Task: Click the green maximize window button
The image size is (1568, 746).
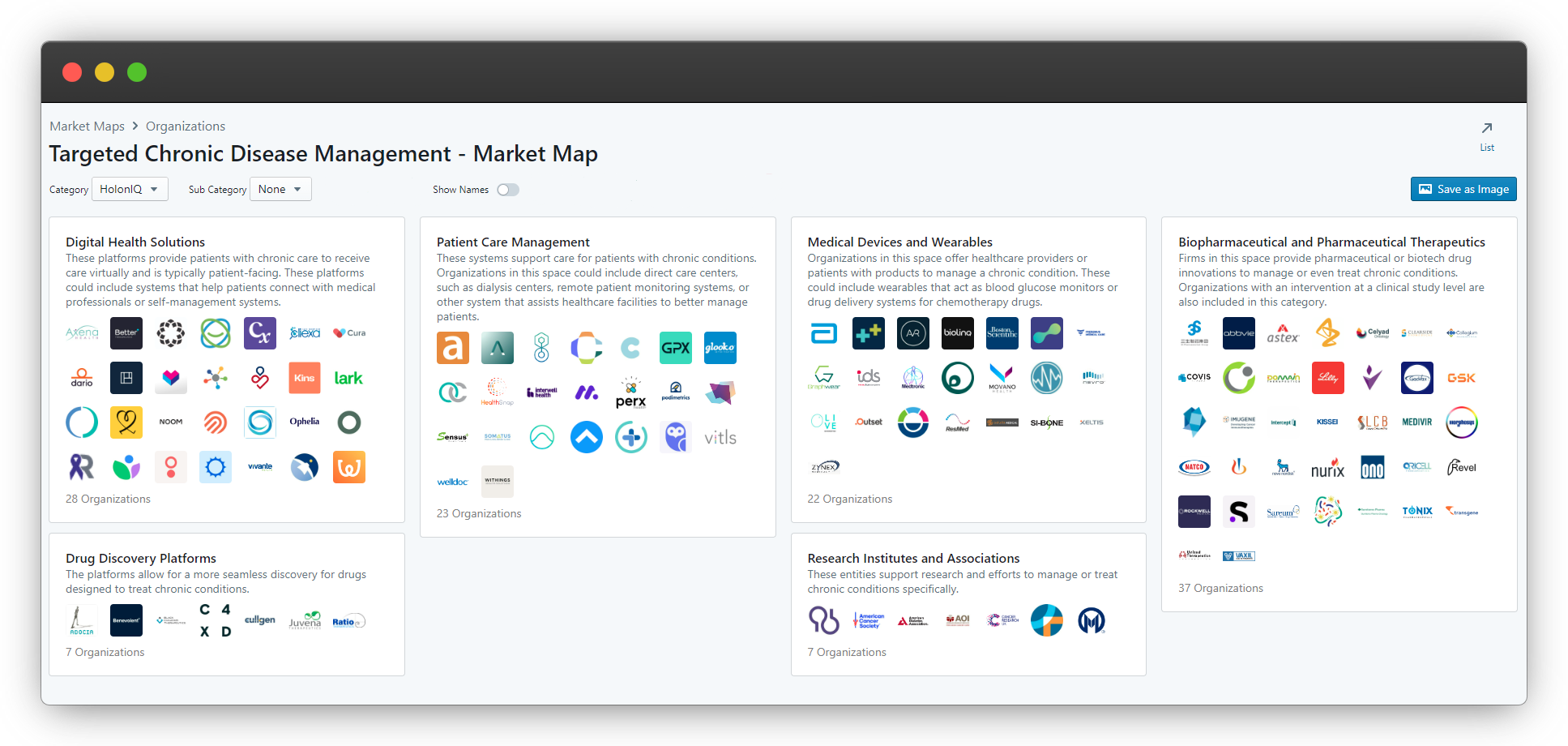Action: (x=137, y=72)
